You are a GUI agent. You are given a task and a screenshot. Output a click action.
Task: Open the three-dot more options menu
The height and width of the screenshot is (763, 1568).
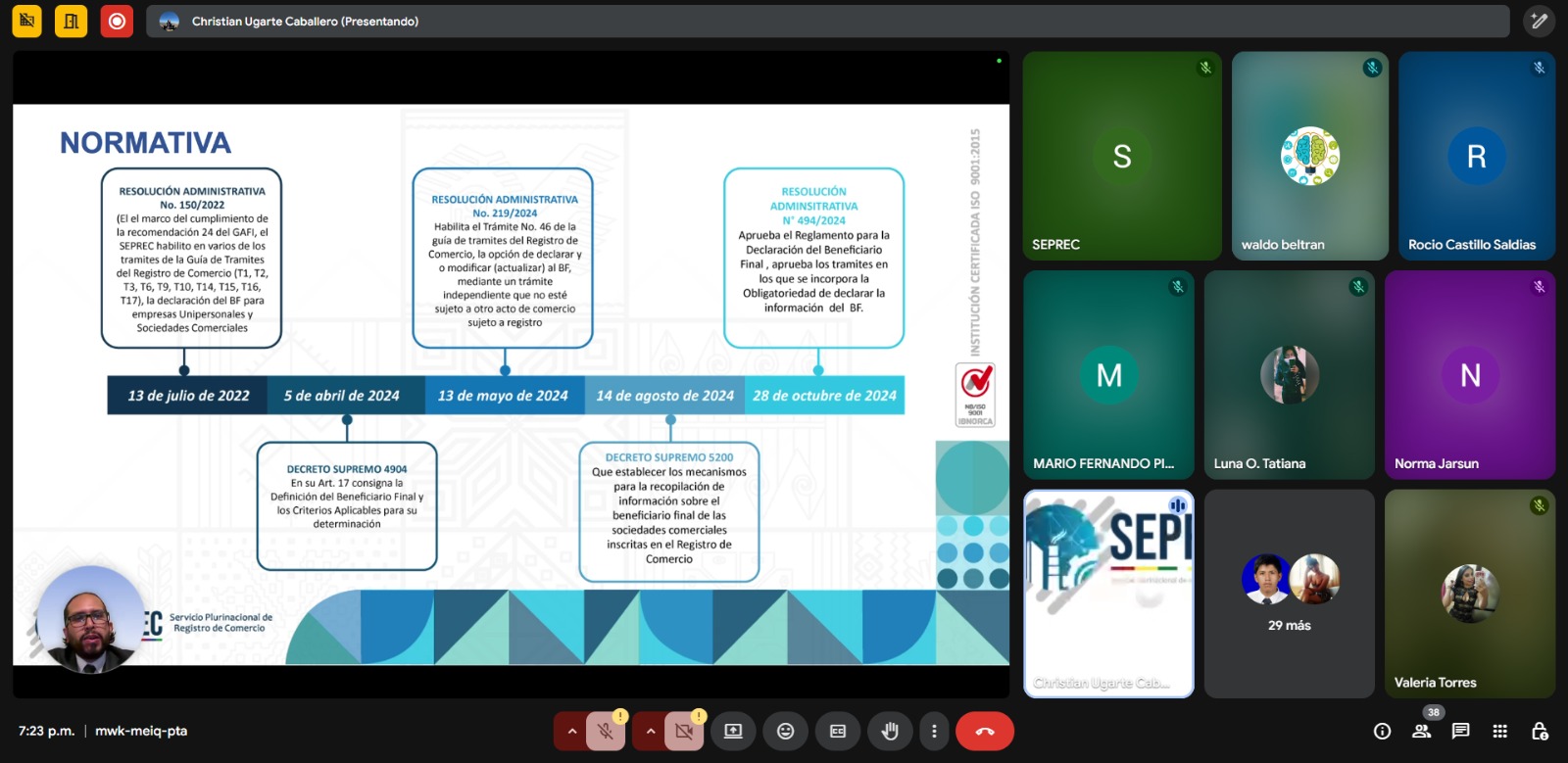coord(934,732)
